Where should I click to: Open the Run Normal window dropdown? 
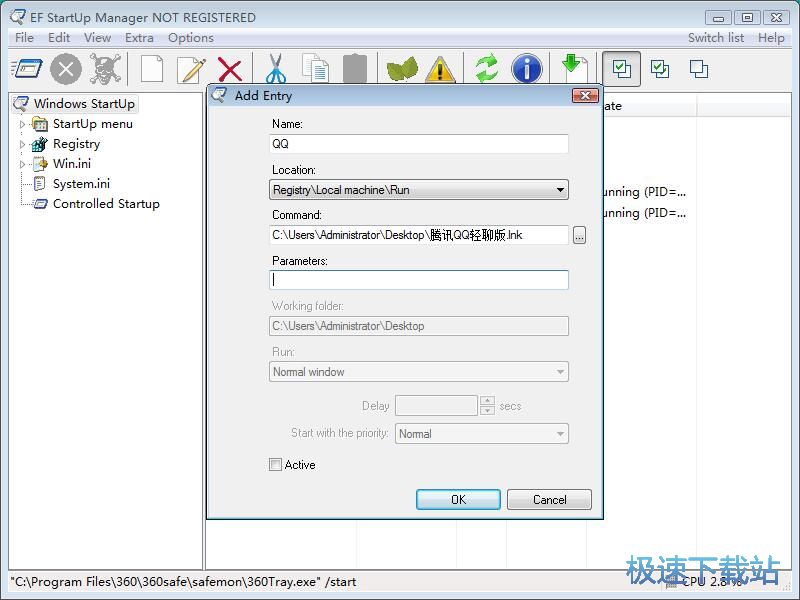[x=418, y=372]
